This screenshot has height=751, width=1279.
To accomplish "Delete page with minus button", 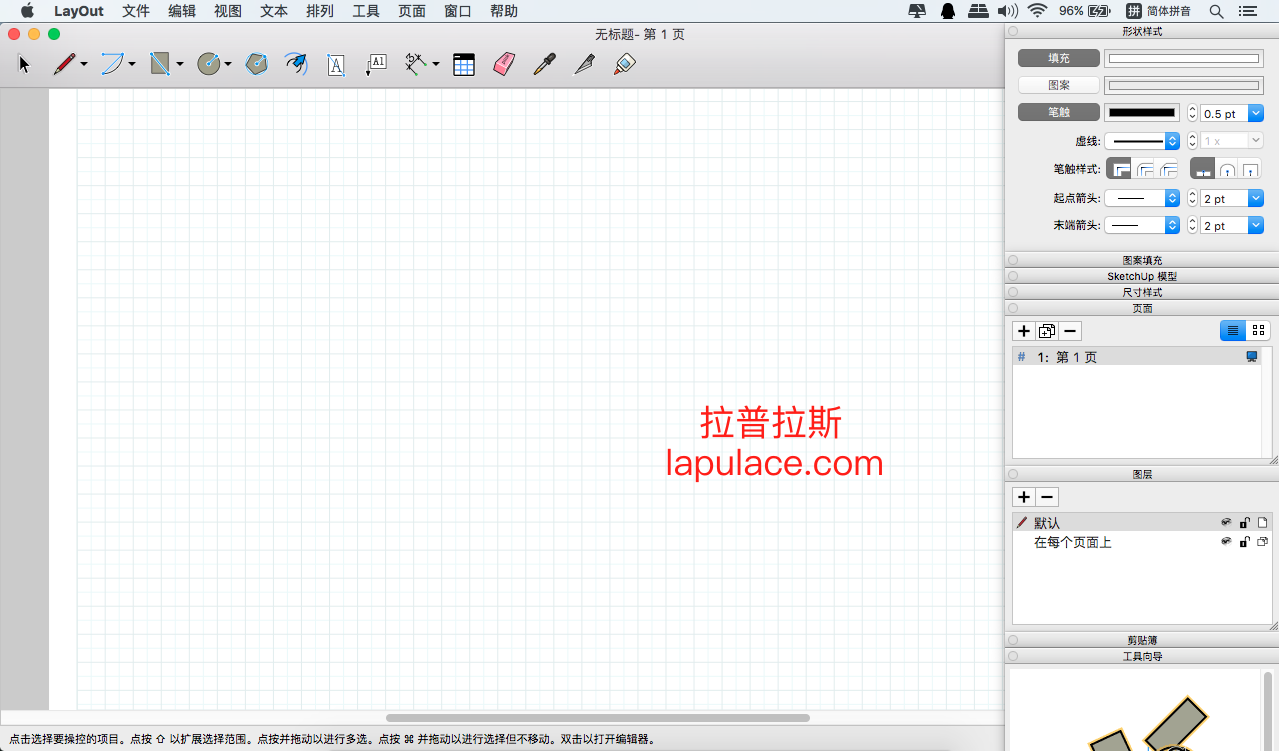I will tap(1070, 331).
